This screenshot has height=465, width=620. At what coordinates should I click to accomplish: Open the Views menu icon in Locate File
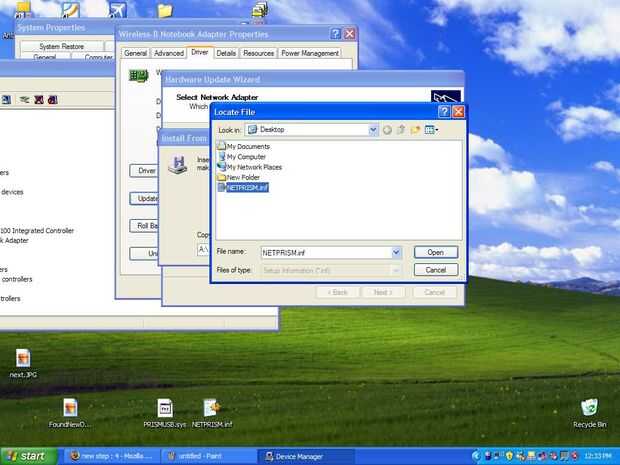[x=431, y=130]
